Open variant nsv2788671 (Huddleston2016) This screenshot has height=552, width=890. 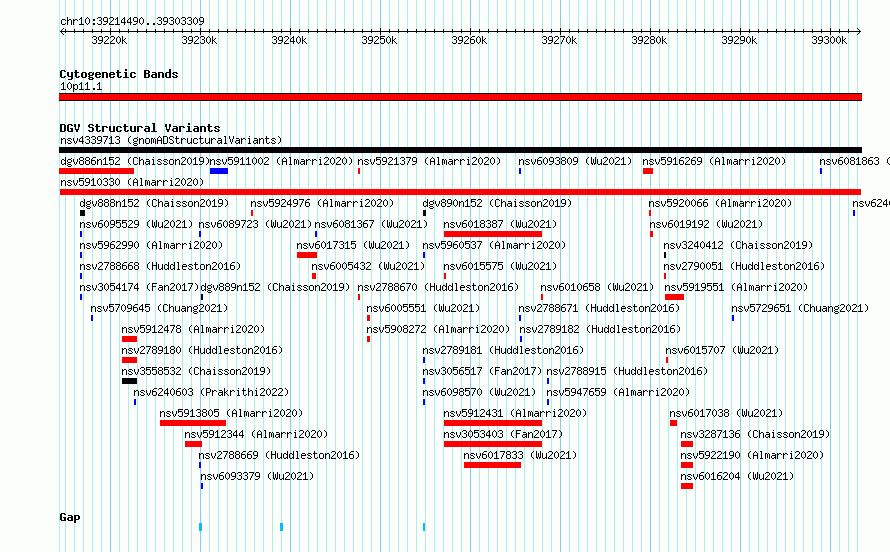[x=599, y=308]
